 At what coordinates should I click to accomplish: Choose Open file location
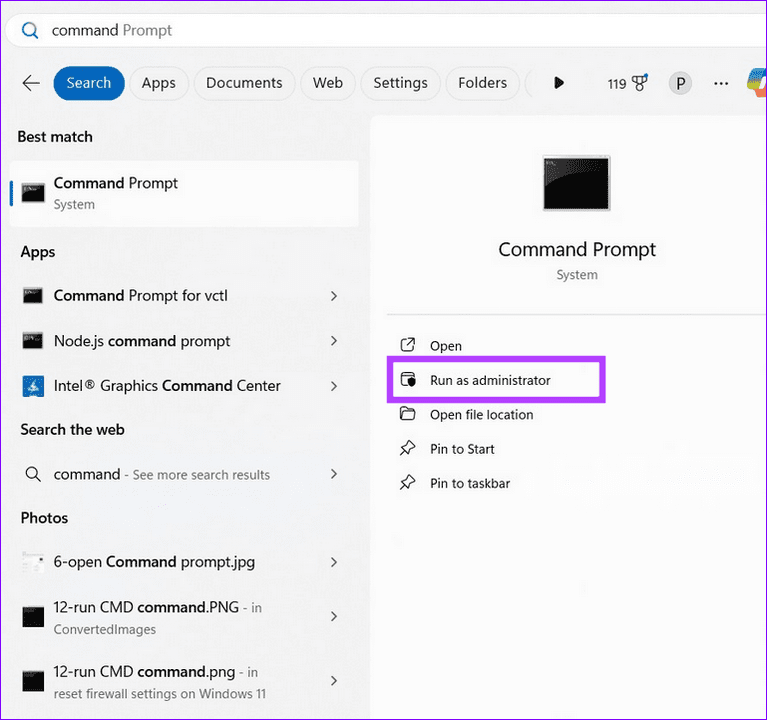click(x=481, y=415)
